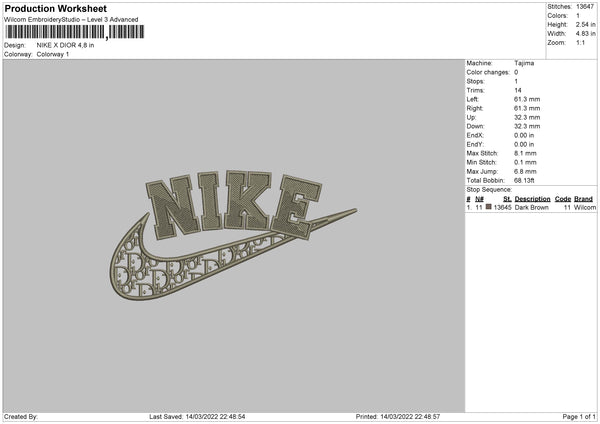Click the "St." column header
Image resolution: width=600 pixels, height=424 pixels.
507,199
